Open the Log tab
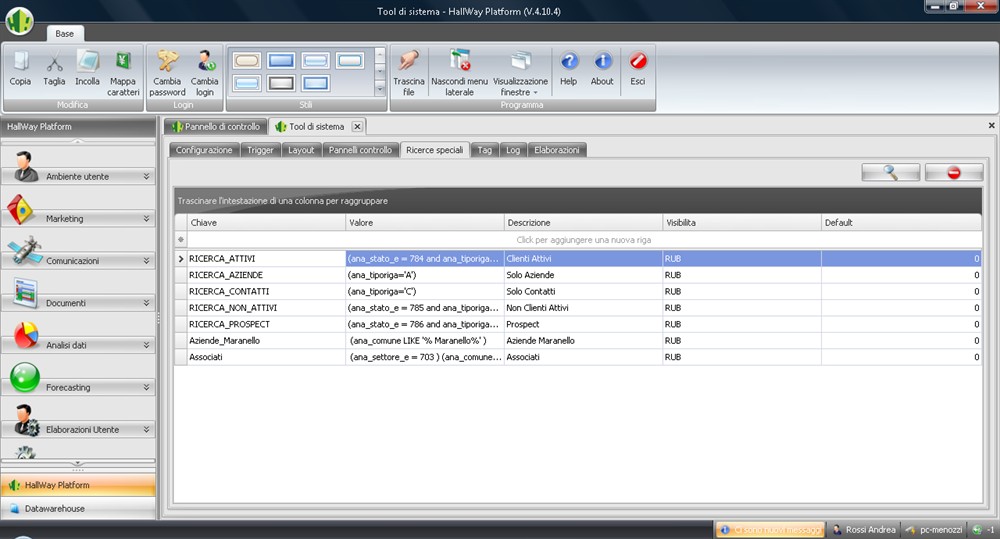 click(x=513, y=150)
